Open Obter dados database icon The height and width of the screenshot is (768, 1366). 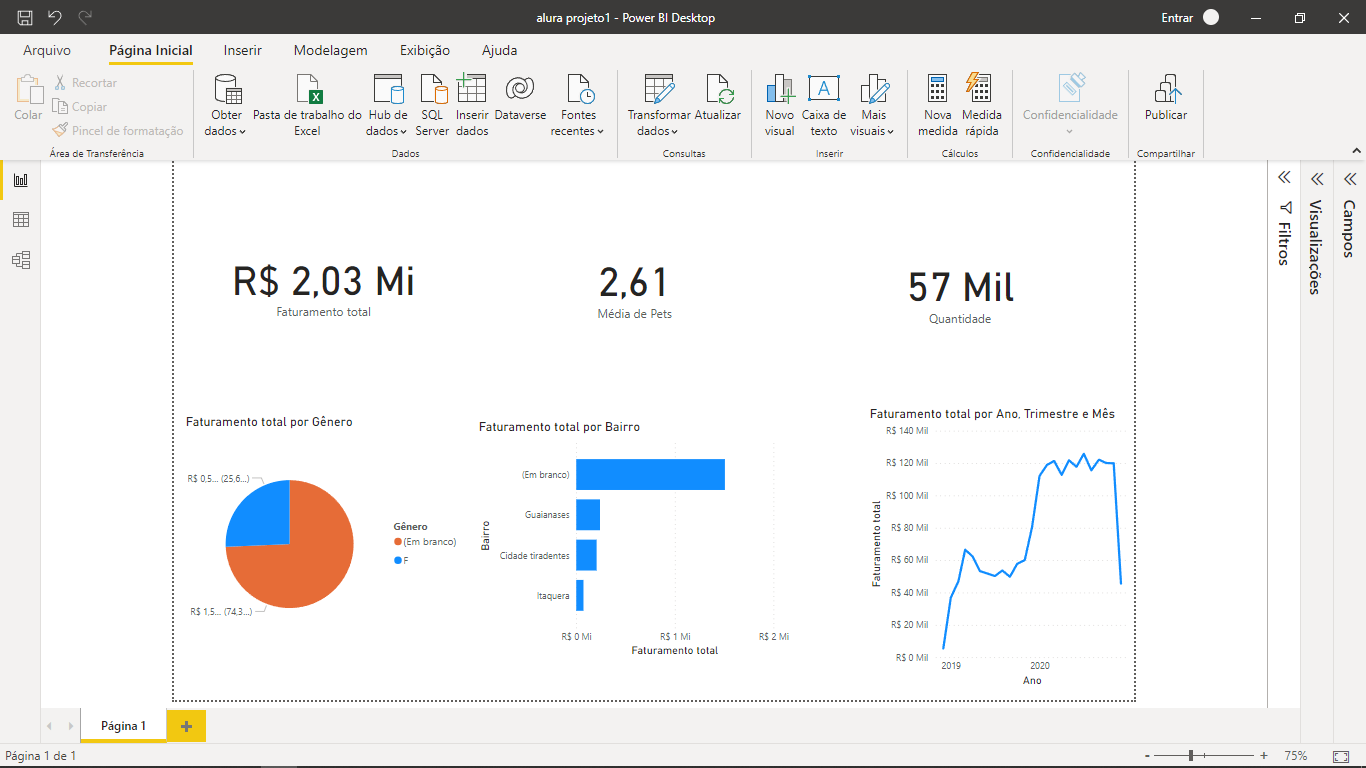(x=229, y=89)
